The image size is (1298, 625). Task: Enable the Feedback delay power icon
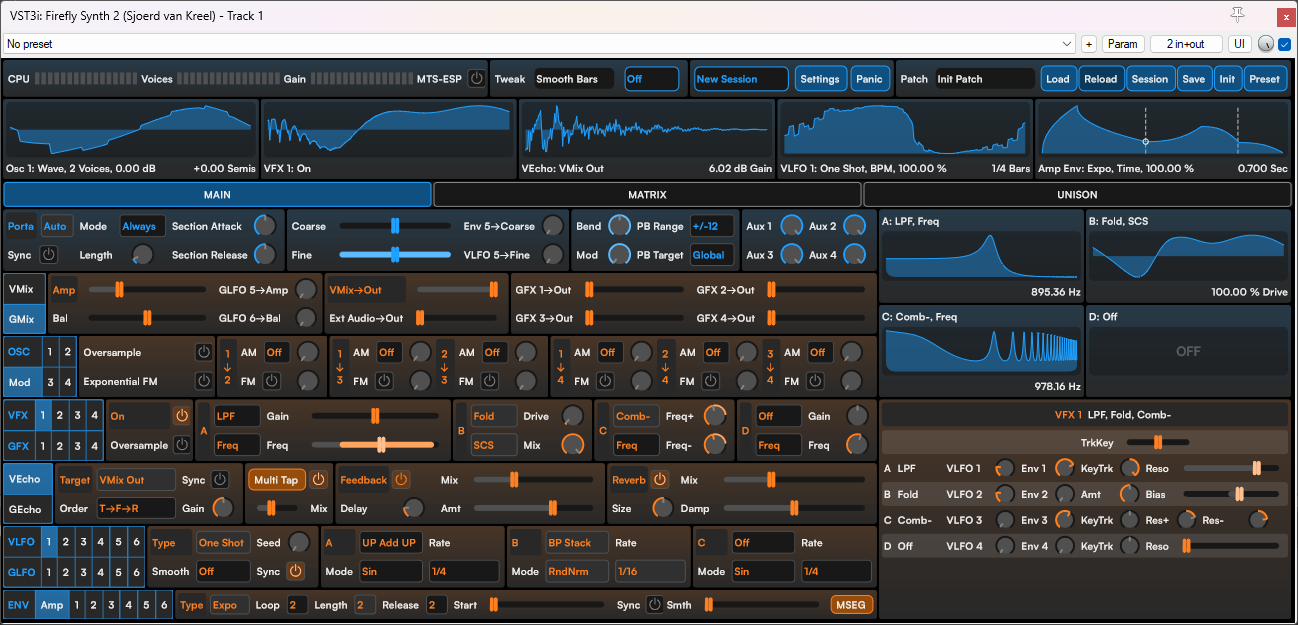click(402, 479)
